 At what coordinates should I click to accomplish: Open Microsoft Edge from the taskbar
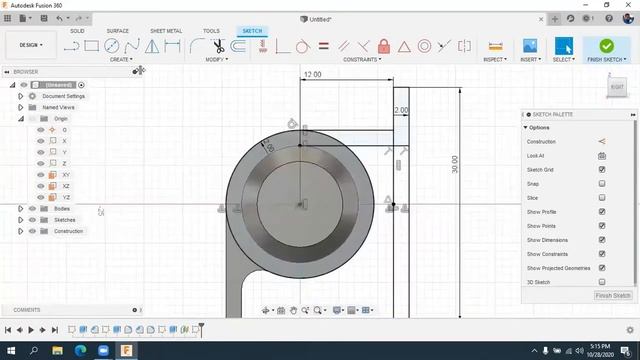pos(80,351)
